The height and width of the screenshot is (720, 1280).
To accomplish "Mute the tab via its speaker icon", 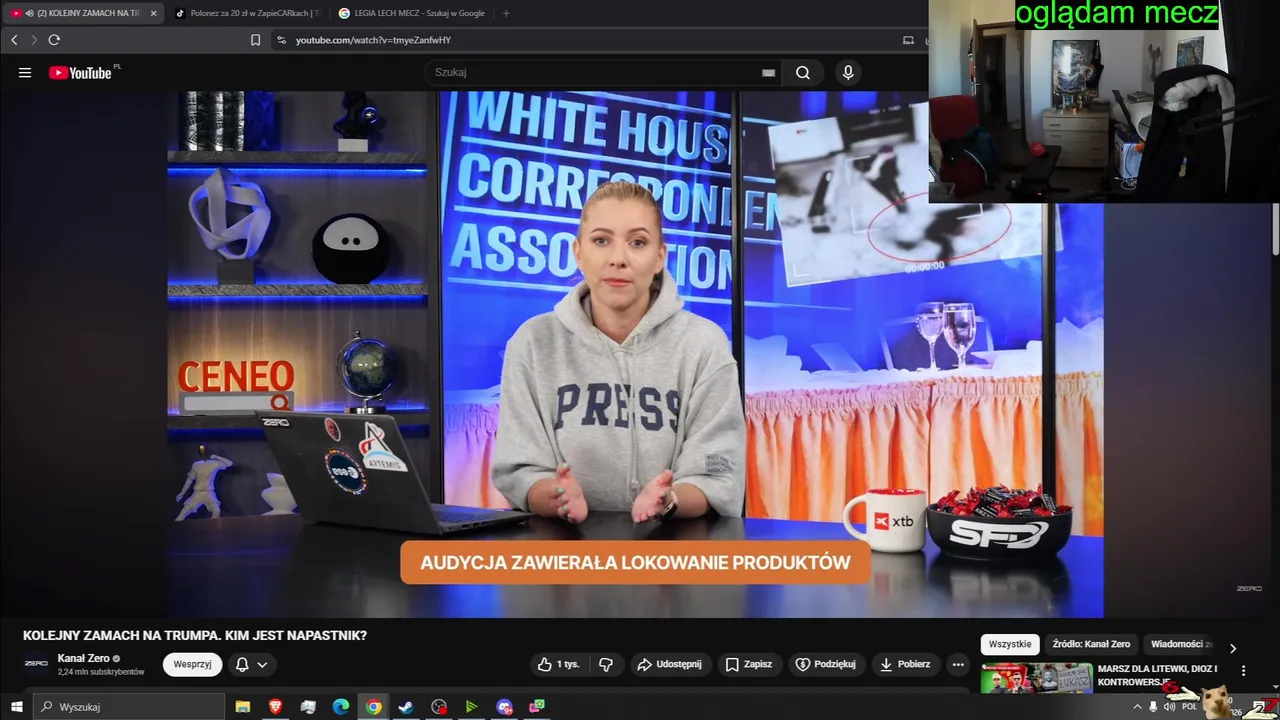I will [29, 13].
